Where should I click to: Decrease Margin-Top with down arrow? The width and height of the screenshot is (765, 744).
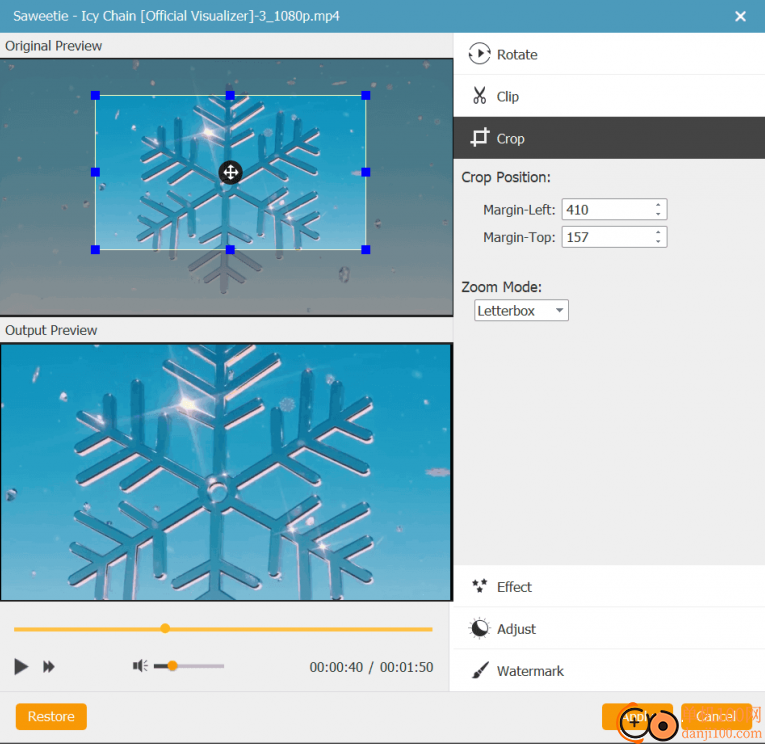(658, 242)
